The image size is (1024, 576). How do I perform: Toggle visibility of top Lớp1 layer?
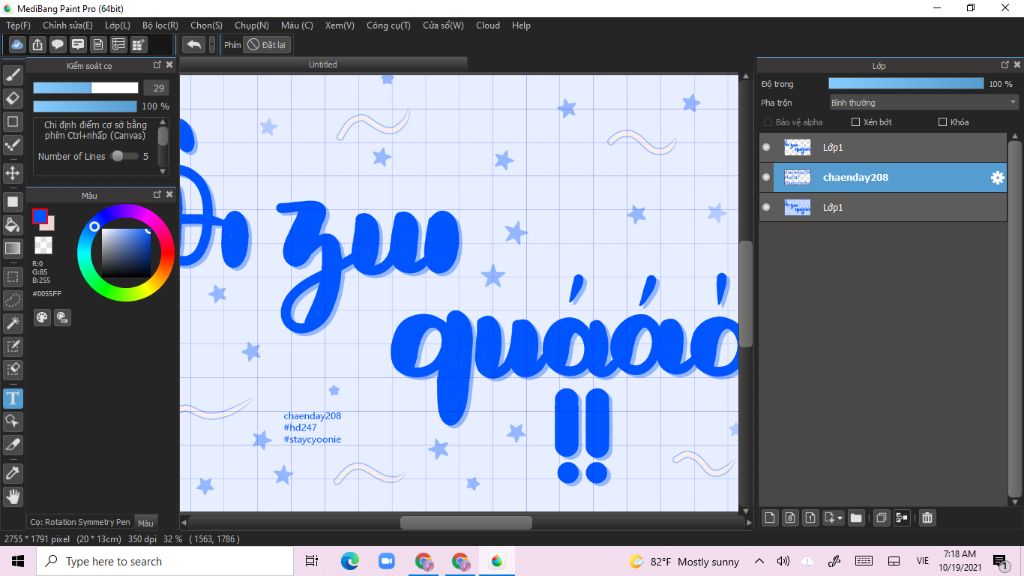[x=766, y=147]
